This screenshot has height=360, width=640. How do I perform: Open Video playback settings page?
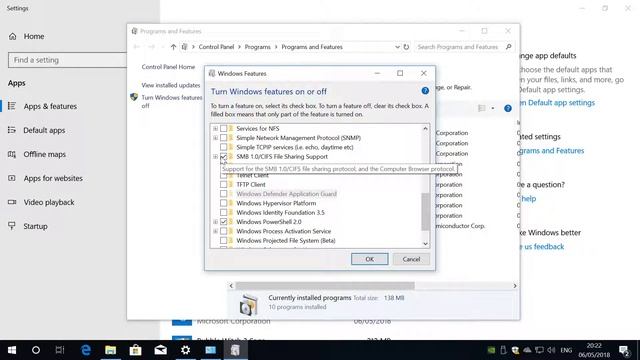tap(49, 202)
